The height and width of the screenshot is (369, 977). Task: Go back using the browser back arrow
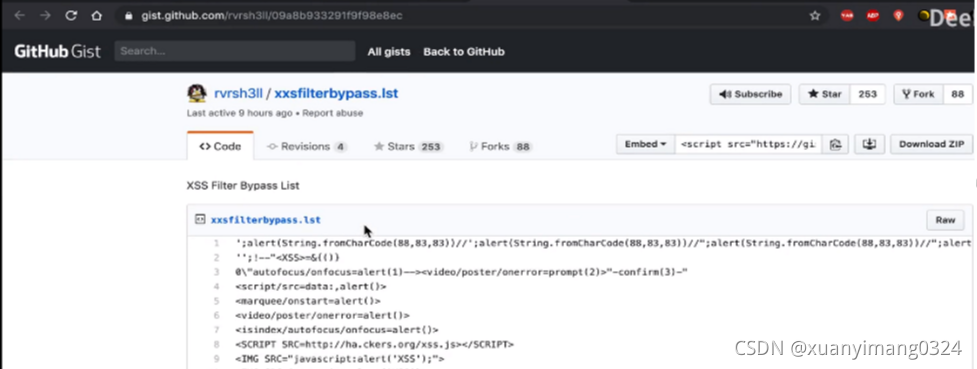(x=19, y=16)
